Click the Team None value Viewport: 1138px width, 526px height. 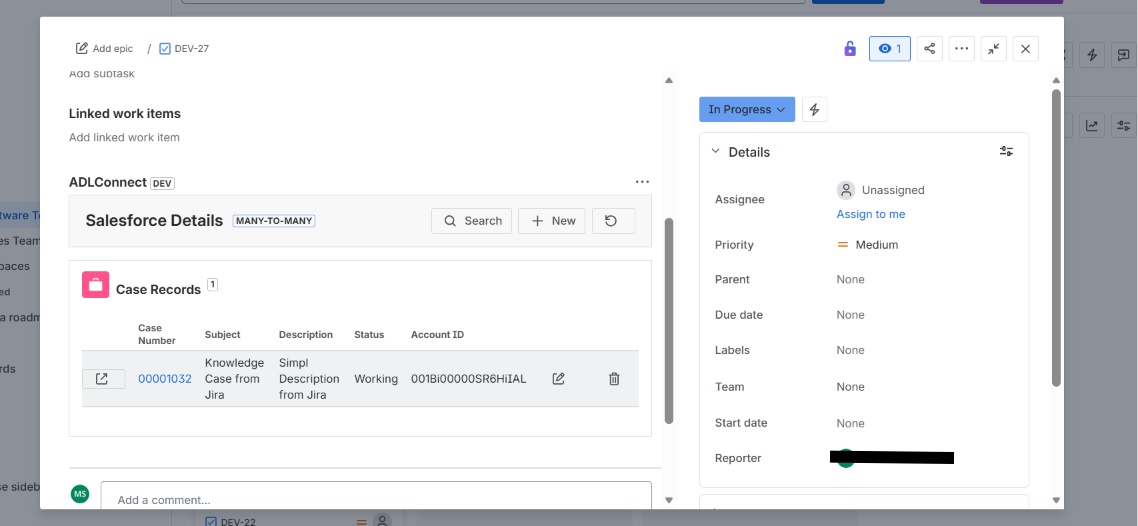(x=851, y=387)
